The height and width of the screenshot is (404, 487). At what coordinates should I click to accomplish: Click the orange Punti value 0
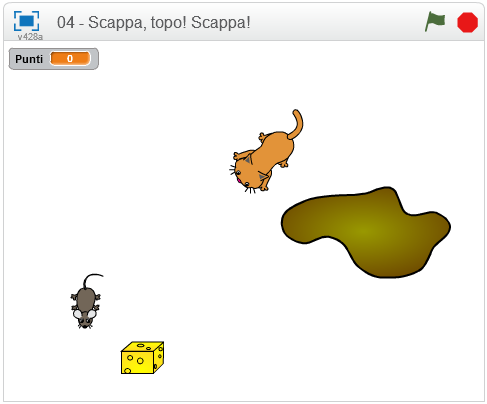click(x=70, y=59)
